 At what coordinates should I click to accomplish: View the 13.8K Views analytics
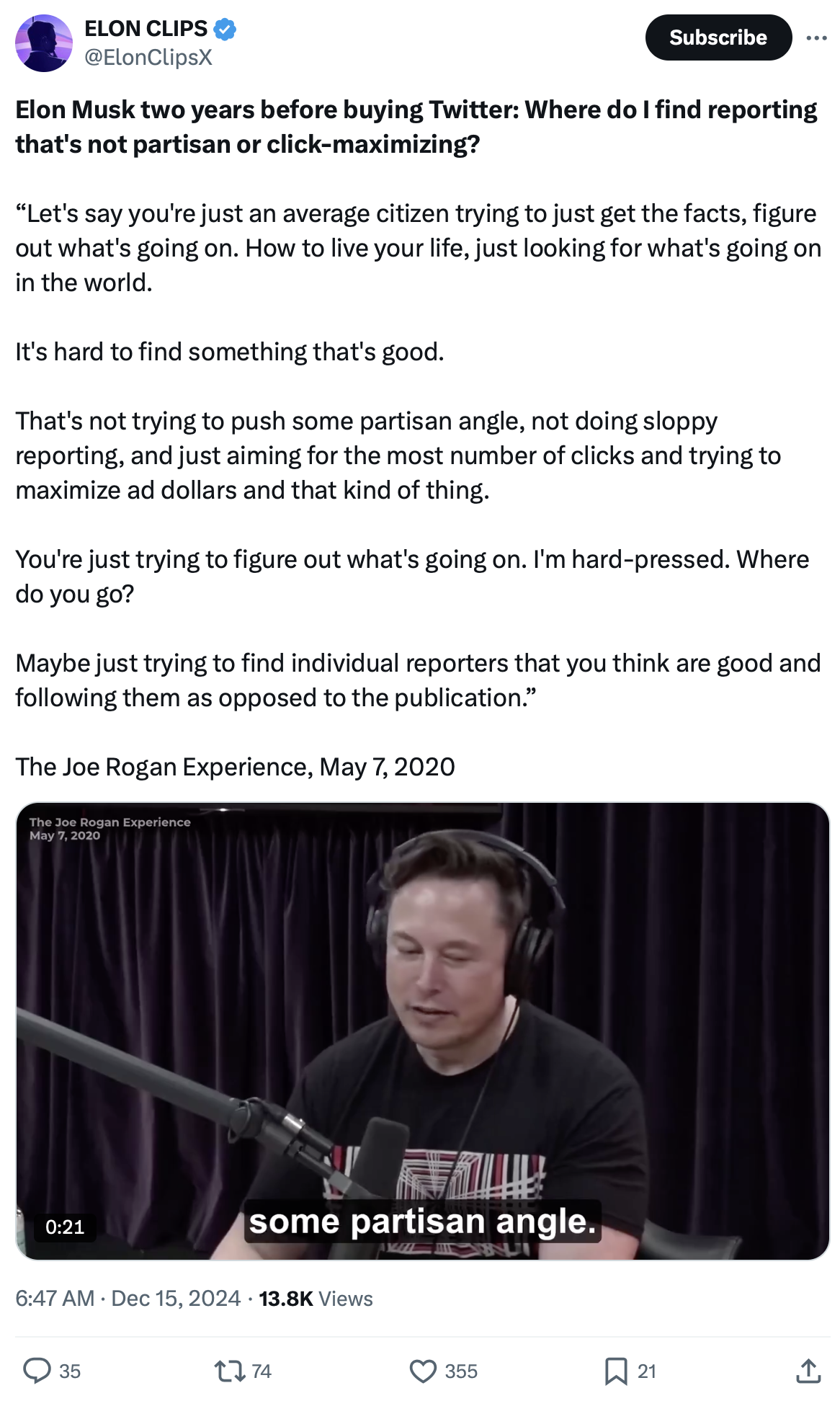pyautogui.click(x=316, y=1298)
